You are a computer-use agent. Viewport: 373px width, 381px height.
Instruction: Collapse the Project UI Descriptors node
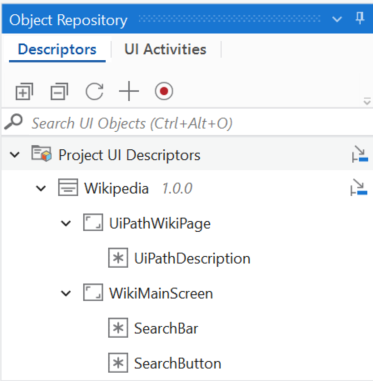(x=15, y=155)
